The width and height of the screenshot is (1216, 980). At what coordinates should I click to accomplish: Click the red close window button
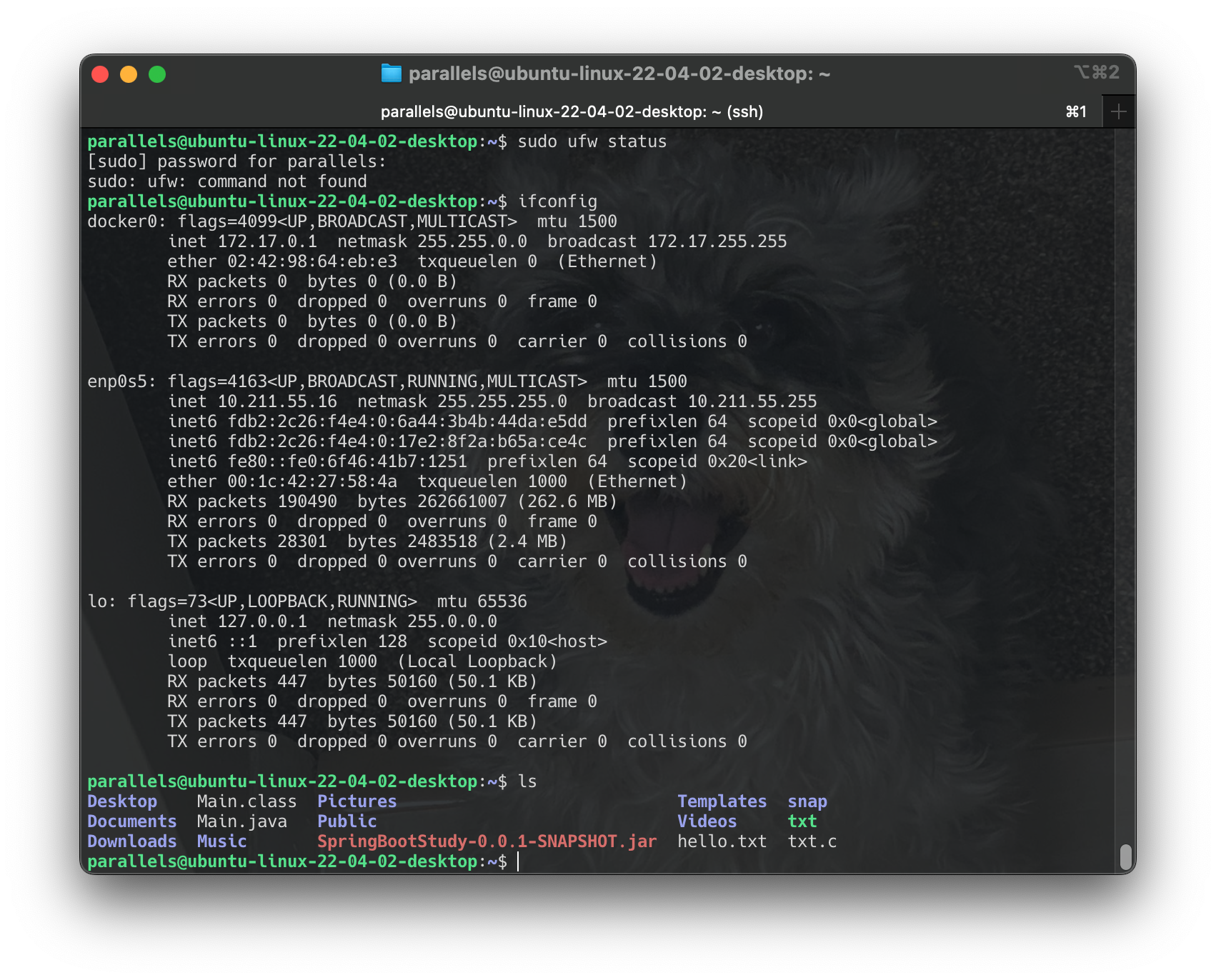[100, 74]
